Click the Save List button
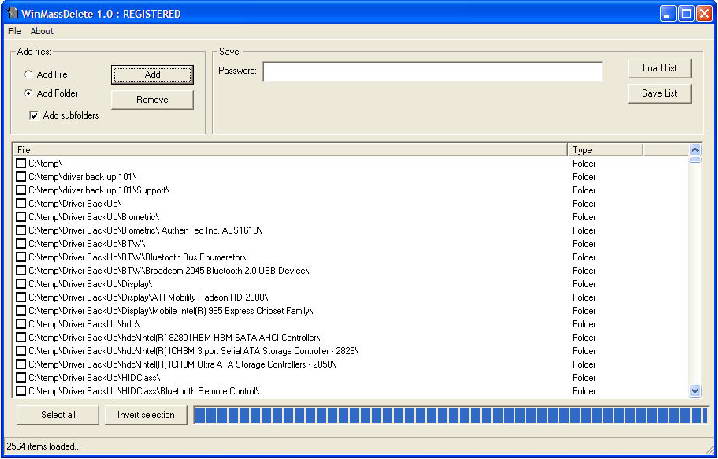The height and width of the screenshot is (459, 718). [x=659, y=93]
